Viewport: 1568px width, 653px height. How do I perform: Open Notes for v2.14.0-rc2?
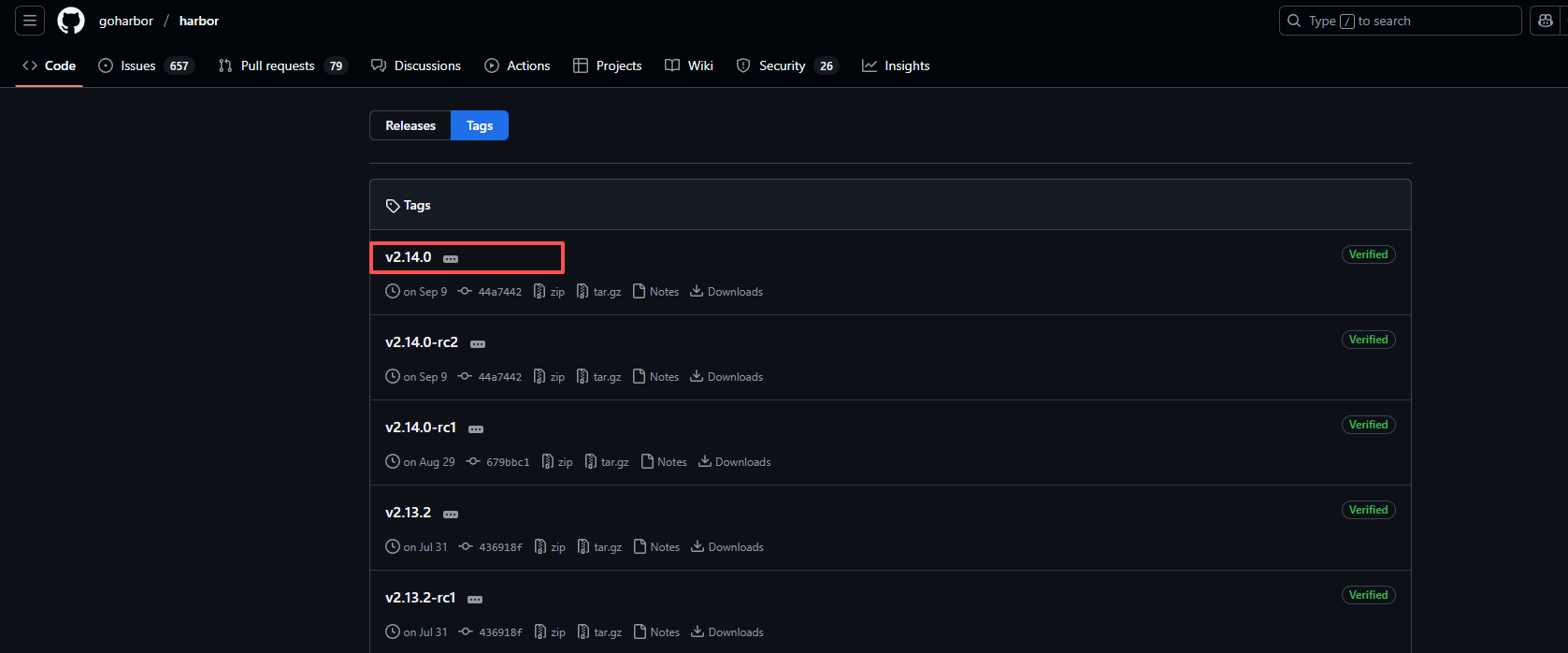[656, 377]
